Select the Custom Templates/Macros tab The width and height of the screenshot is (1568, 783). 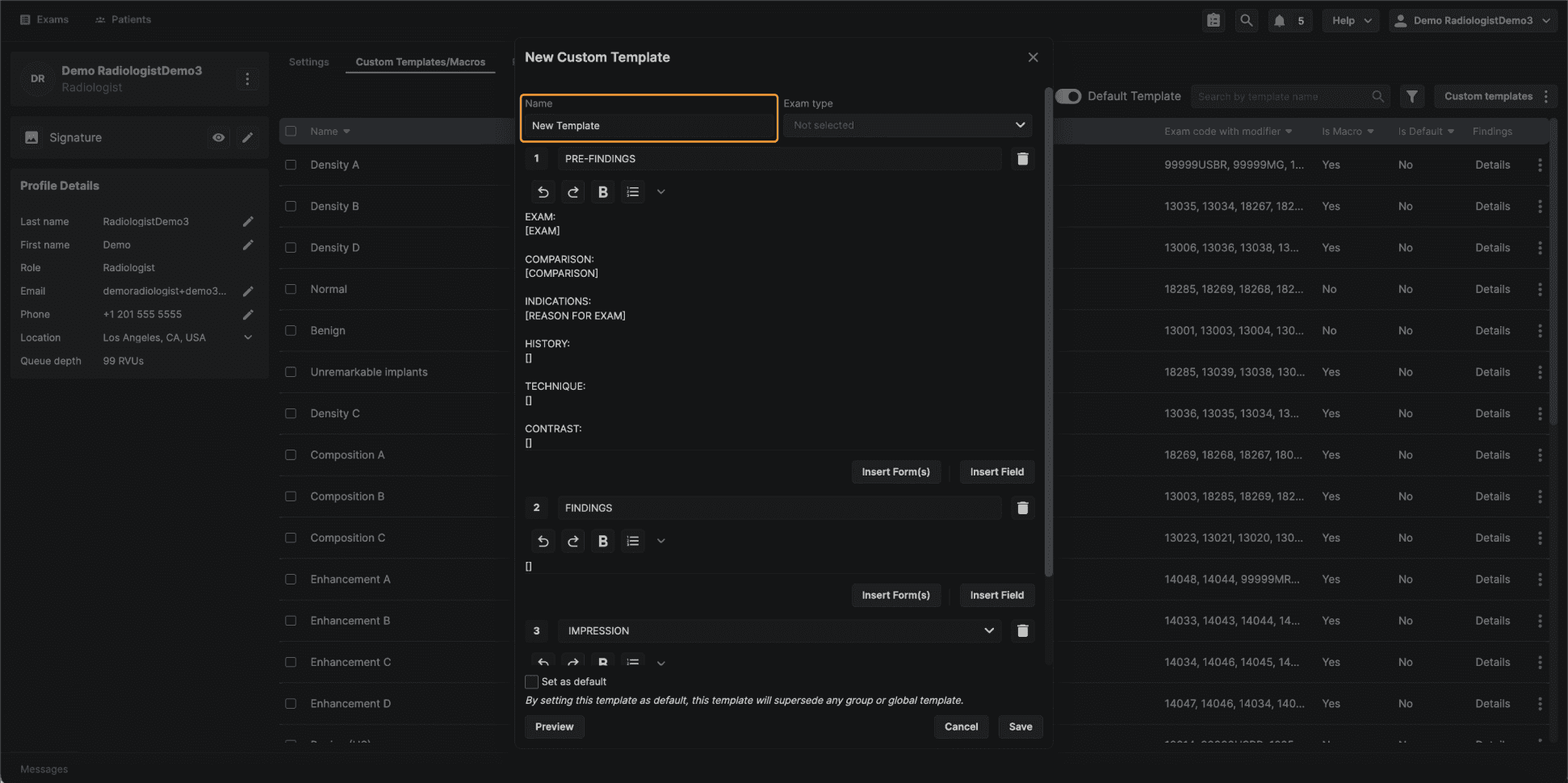point(420,62)
